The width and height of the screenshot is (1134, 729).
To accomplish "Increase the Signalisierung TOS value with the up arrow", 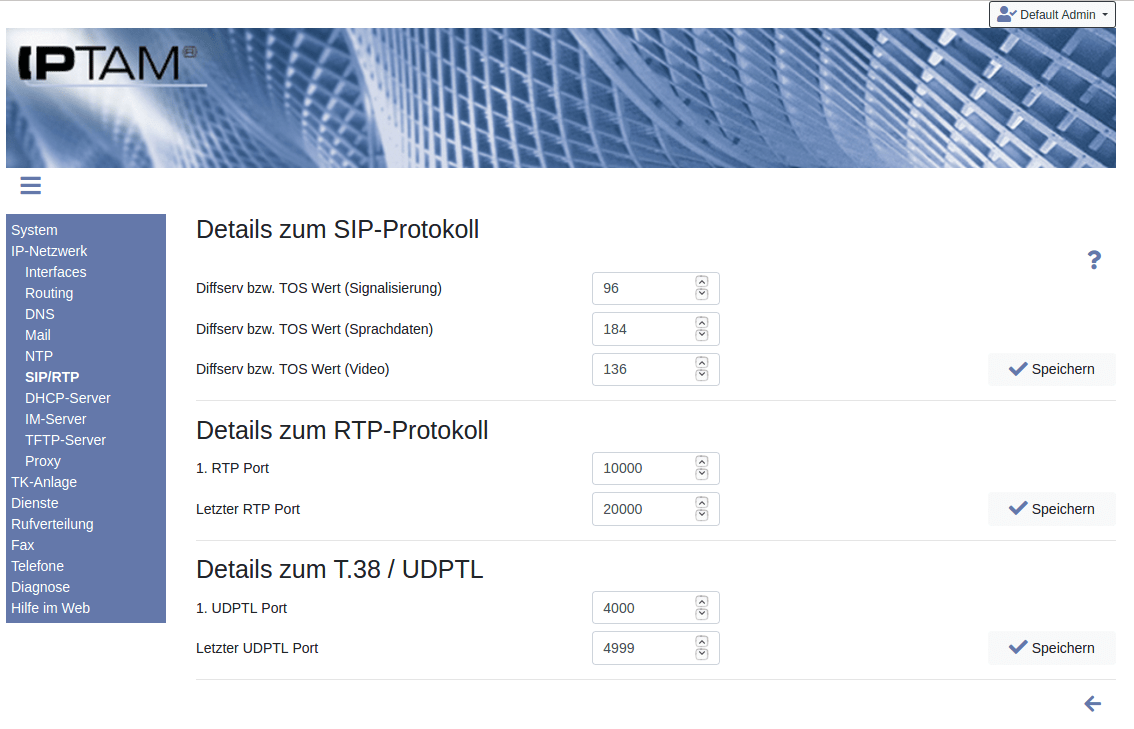I will [702, 283].
